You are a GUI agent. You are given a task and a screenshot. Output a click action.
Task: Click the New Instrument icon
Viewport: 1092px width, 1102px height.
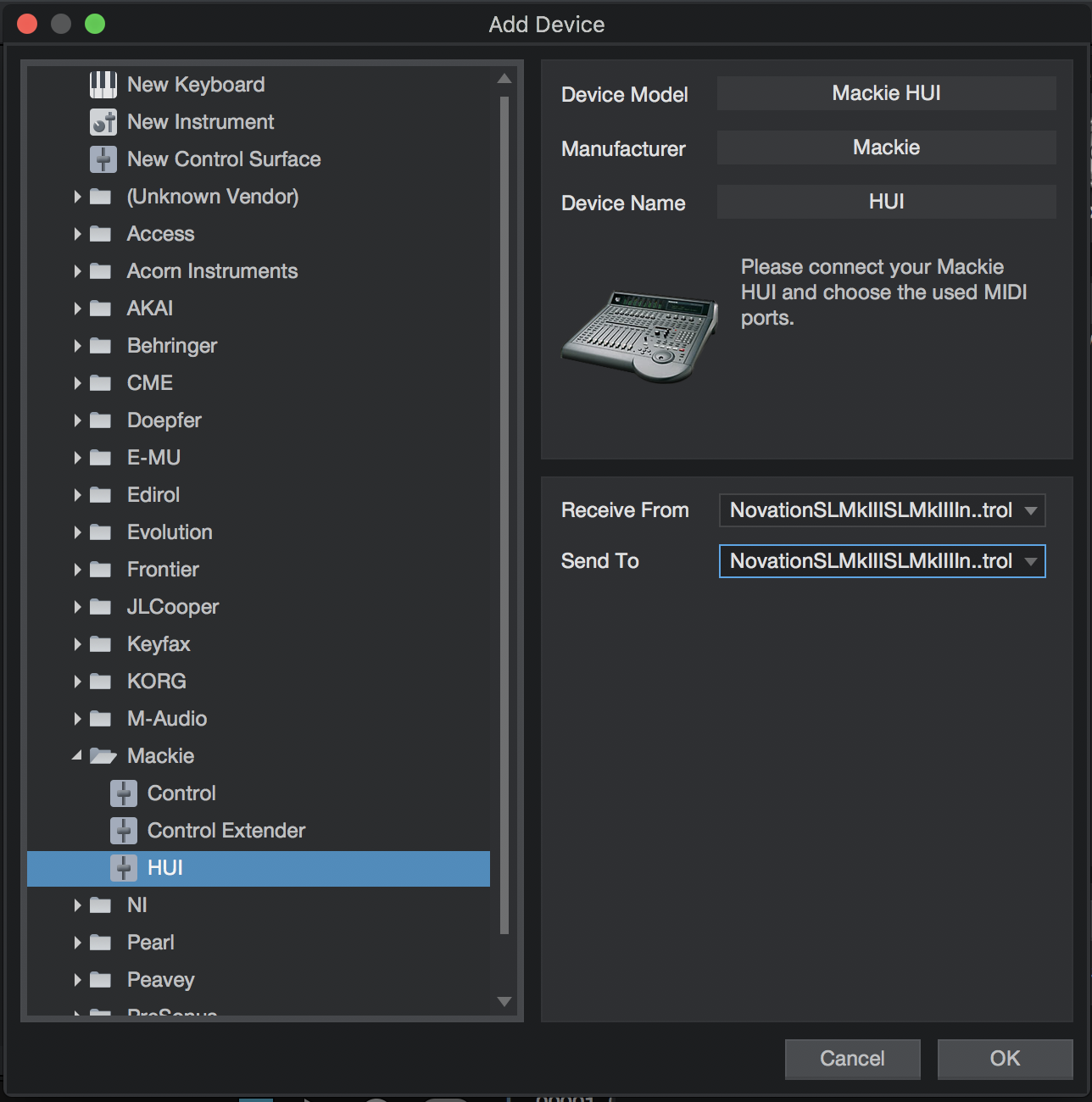pyautogui.click(x=103, y=122)
